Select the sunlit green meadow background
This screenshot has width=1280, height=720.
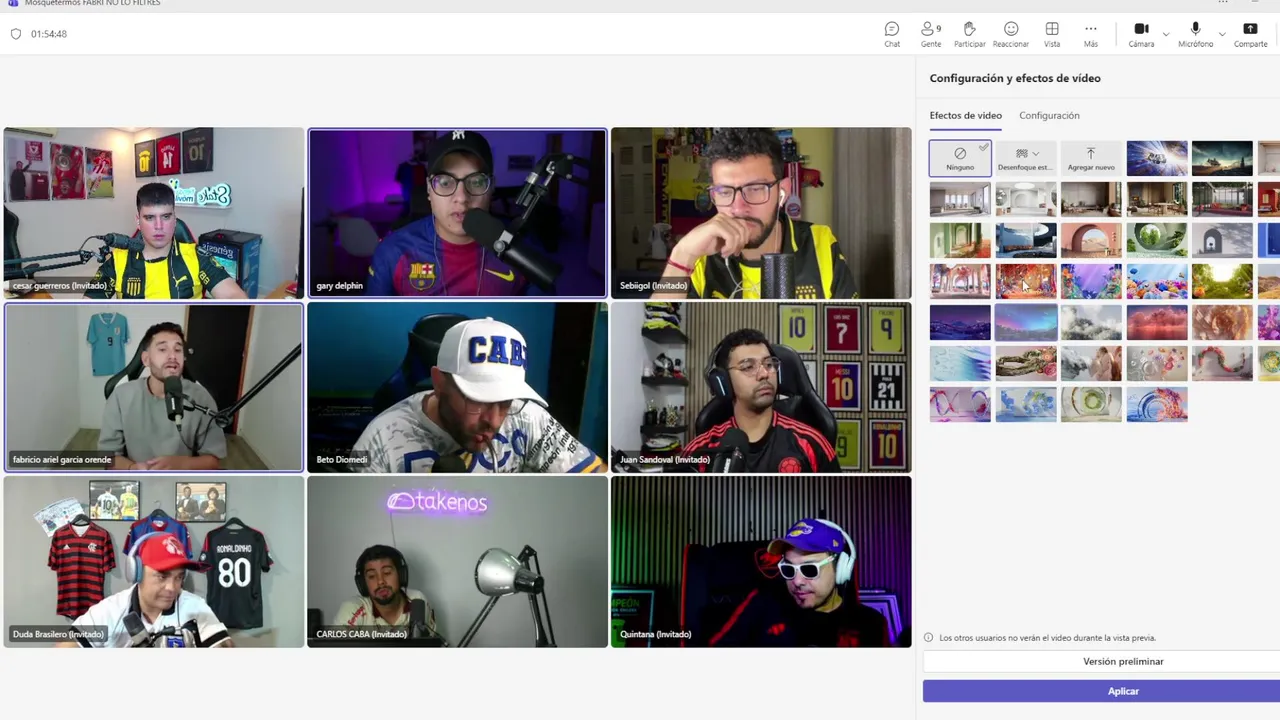click(1222, 281)
